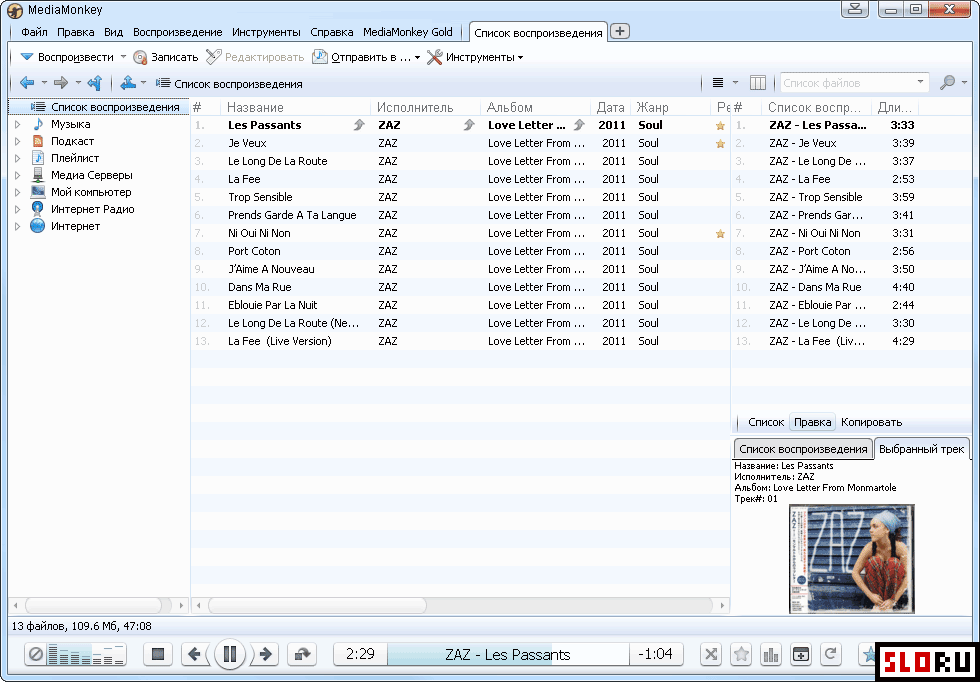Click Правка above the track info panel
The image size is (980, 682).
(812, 422)
